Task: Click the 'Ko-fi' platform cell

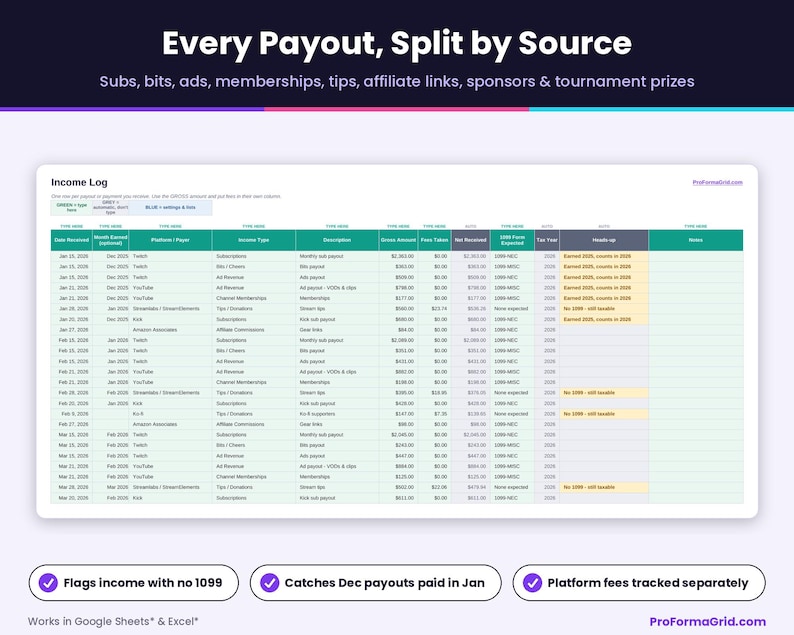Action: [x=170, y=414]
